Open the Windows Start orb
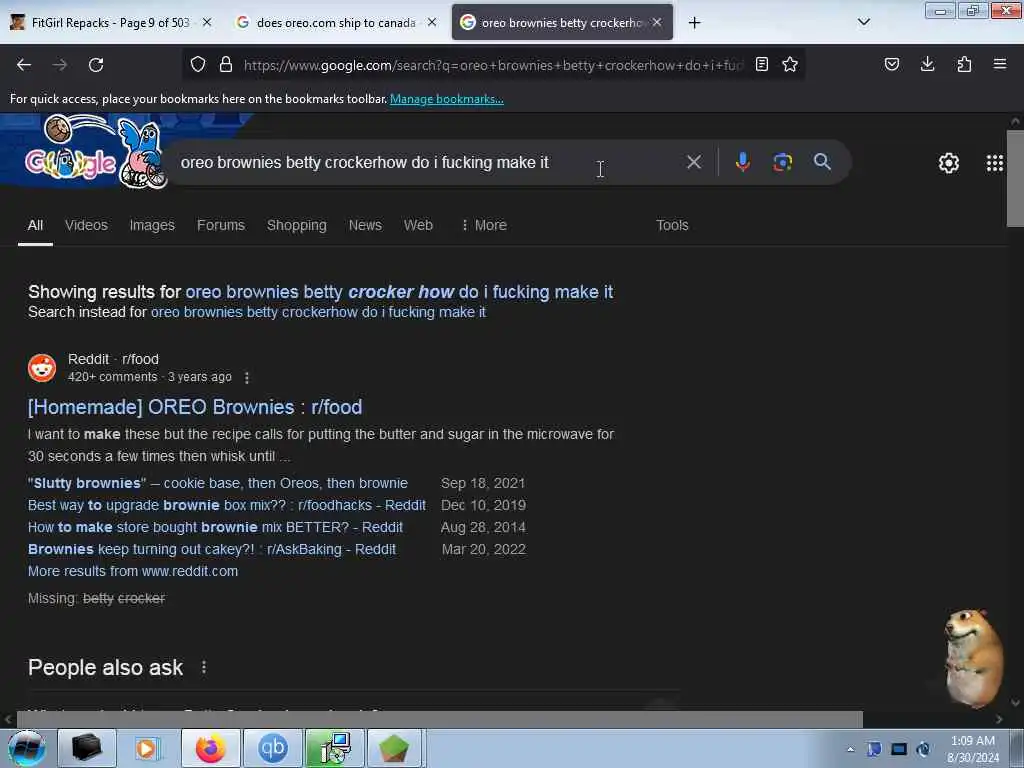This screenshot has height=768, width=1024. point(27,748)
